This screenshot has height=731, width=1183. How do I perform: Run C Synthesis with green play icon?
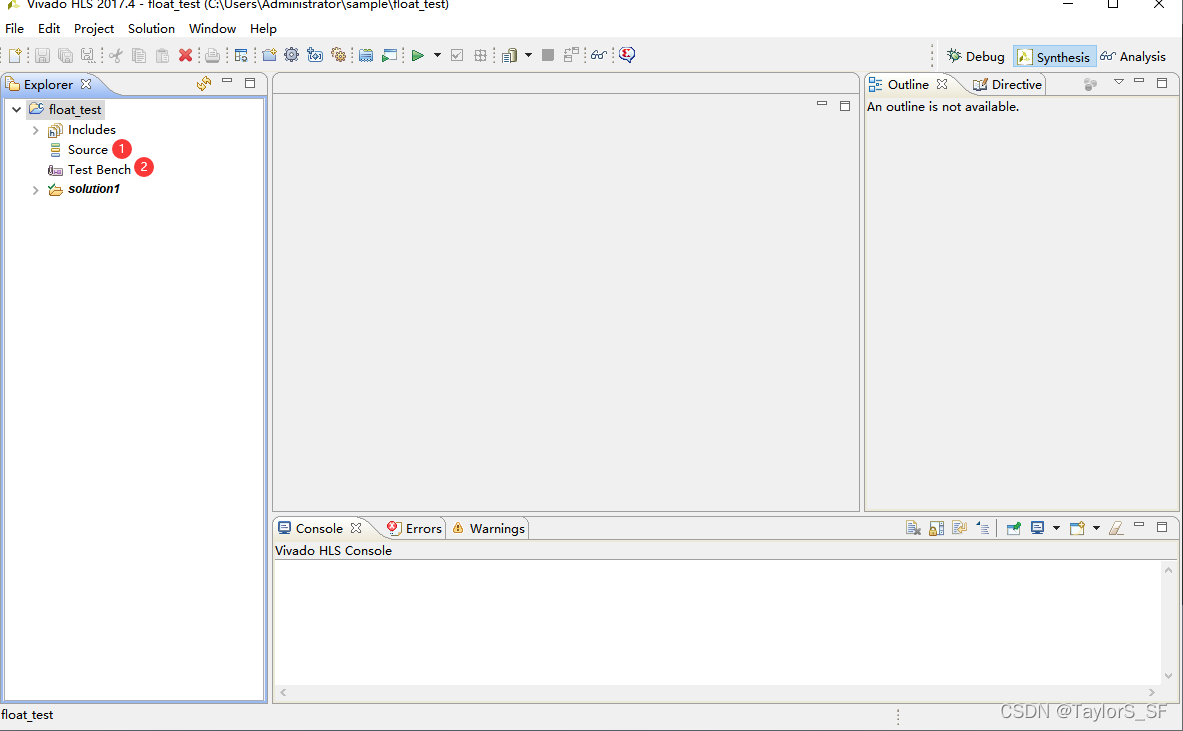pyautogui.click(x=417, y=55)
